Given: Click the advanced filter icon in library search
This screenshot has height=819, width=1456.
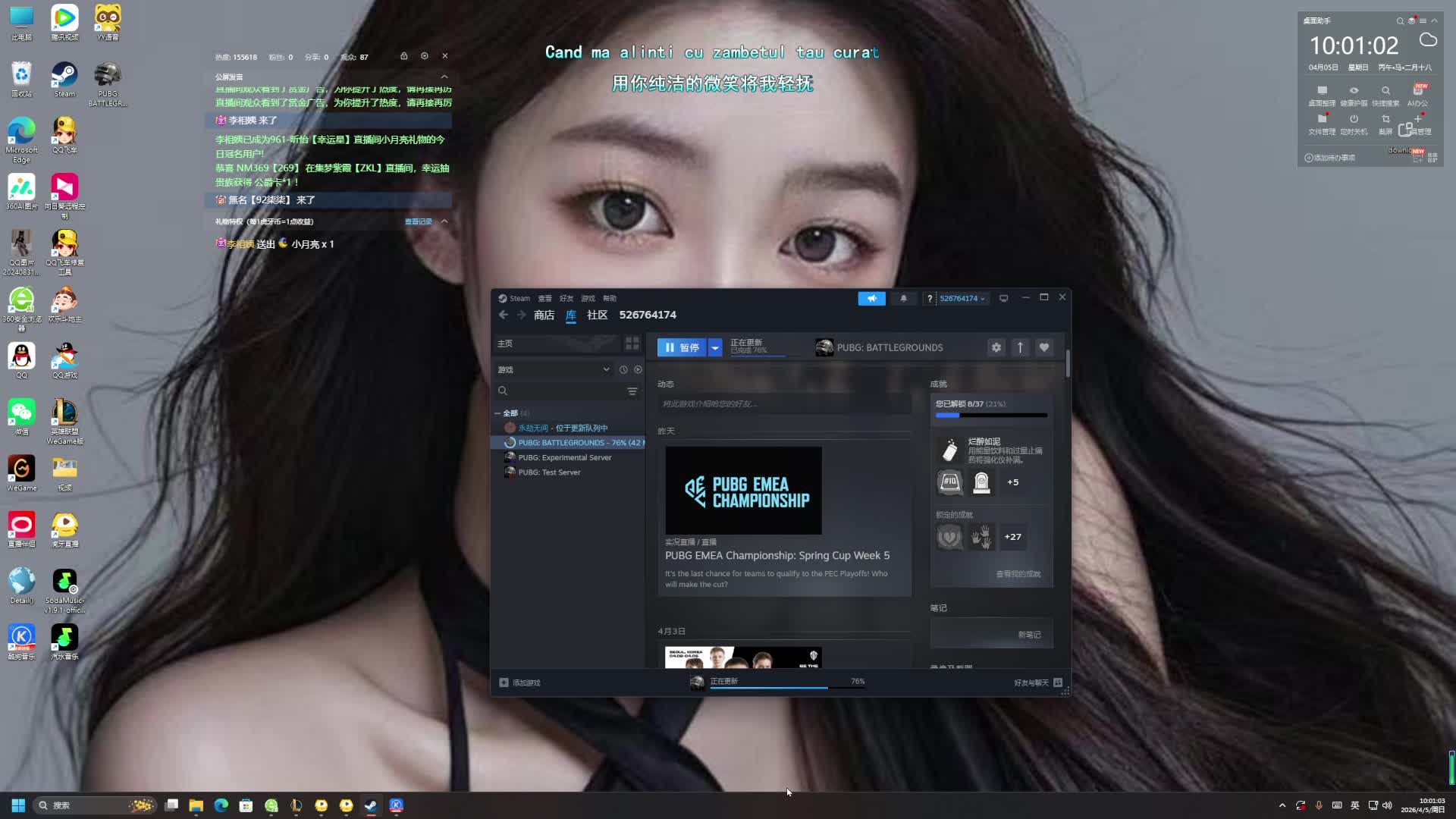Looking at the screenshot, I should (632, 391).
